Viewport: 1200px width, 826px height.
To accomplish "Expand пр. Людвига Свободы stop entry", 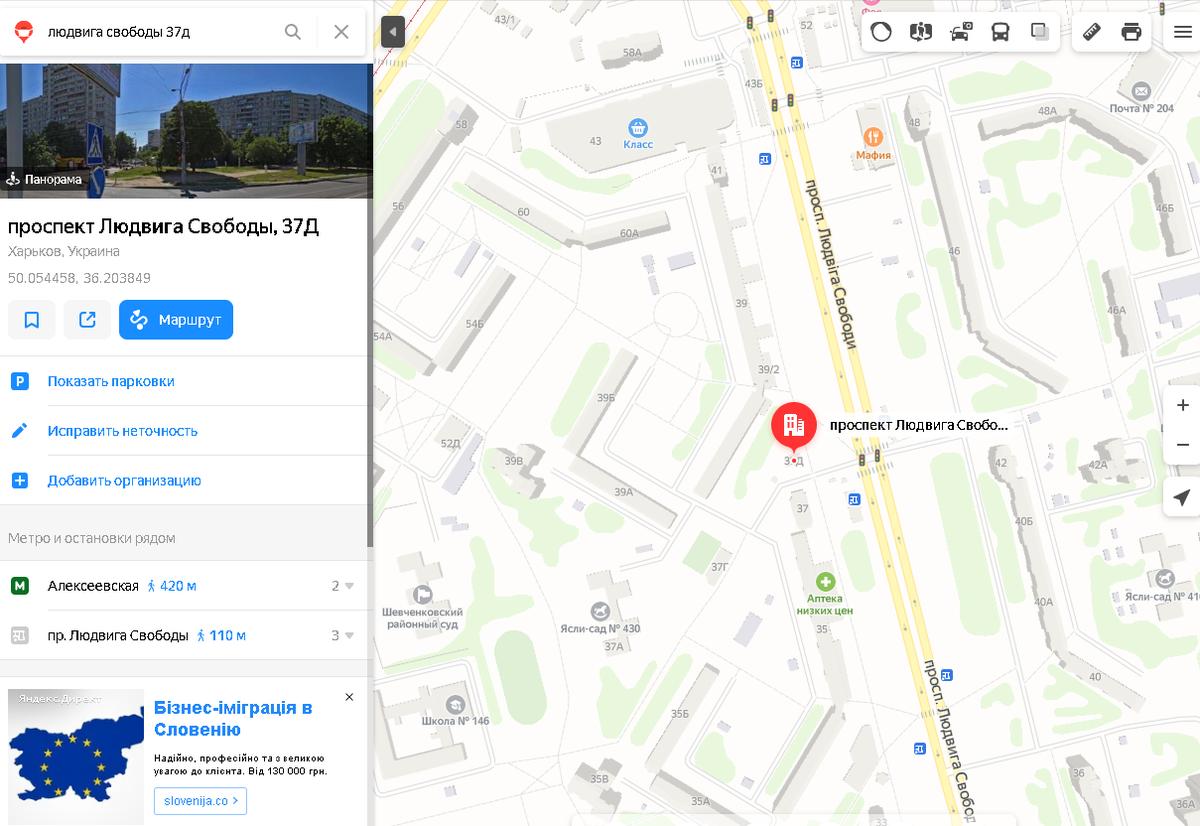I will coord(185,635).
